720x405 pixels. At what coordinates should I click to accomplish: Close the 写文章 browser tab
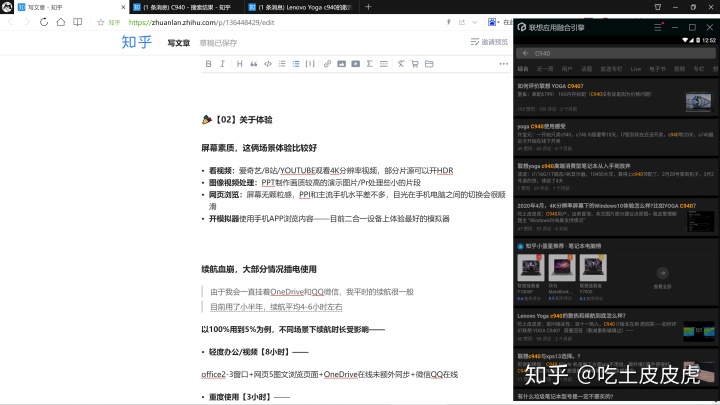pos(123,7)
